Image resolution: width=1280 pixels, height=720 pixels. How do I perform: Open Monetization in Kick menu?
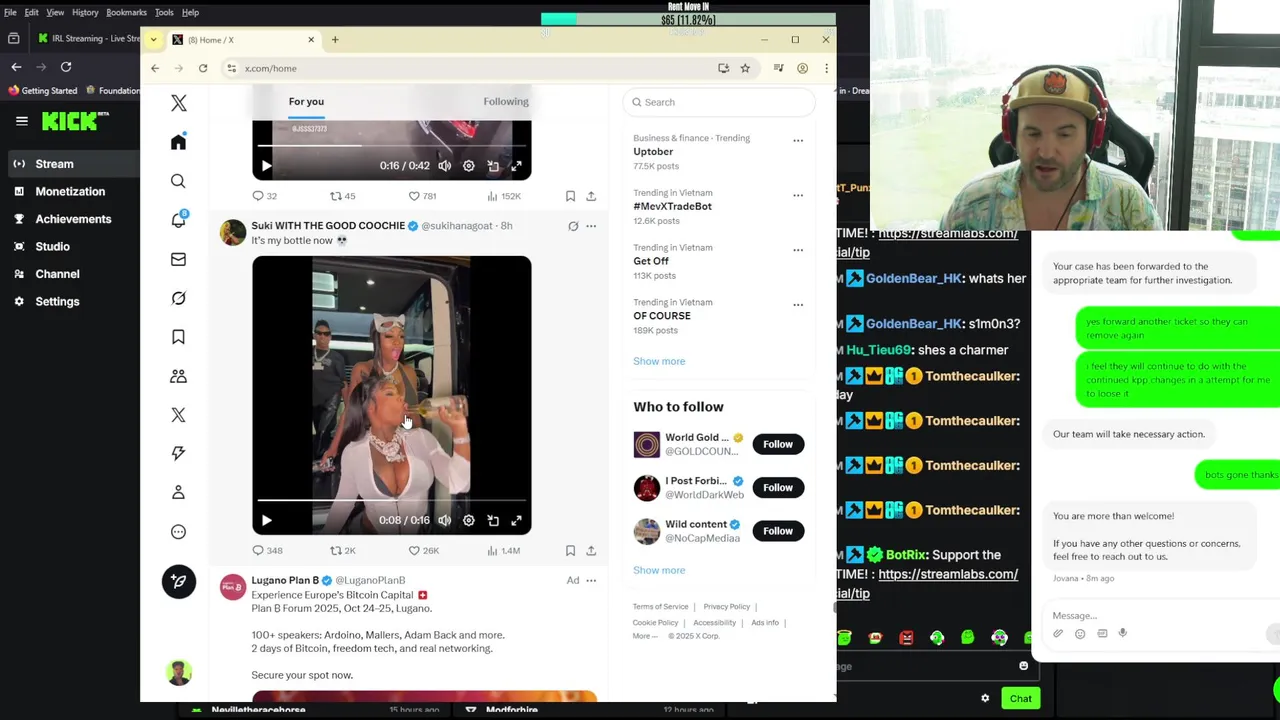tap(70, 191)
